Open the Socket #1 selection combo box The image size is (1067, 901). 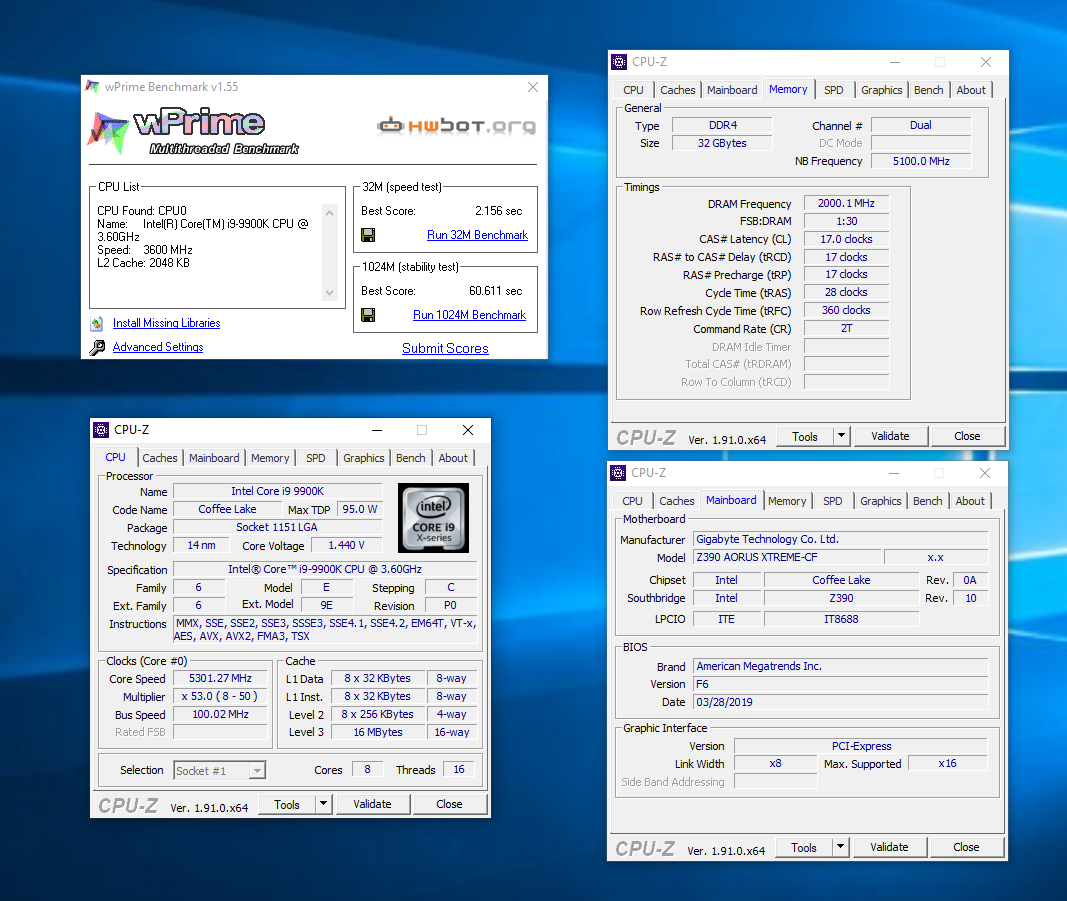[x=219, y=770]
